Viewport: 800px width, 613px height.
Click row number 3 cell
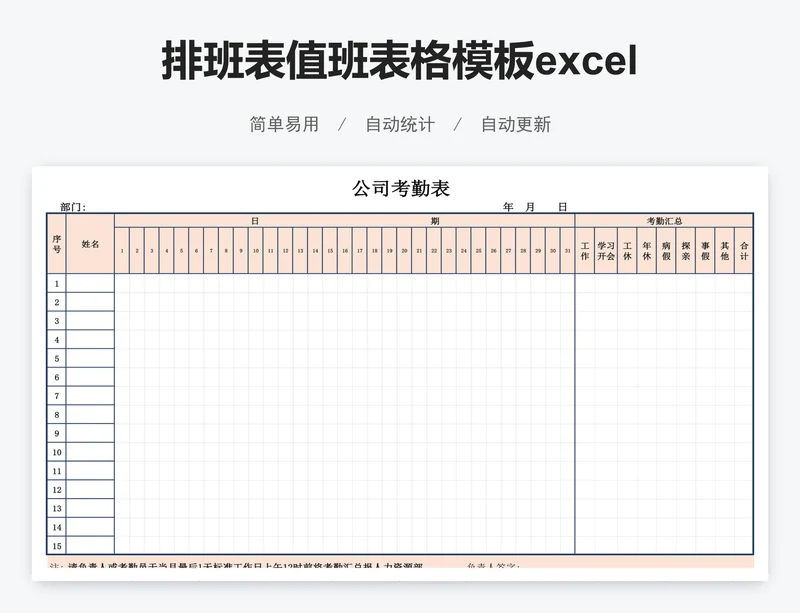click(x=57, y=321)
